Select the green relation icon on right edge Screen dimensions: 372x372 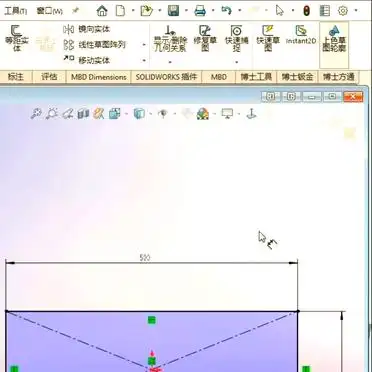(306, 369)
